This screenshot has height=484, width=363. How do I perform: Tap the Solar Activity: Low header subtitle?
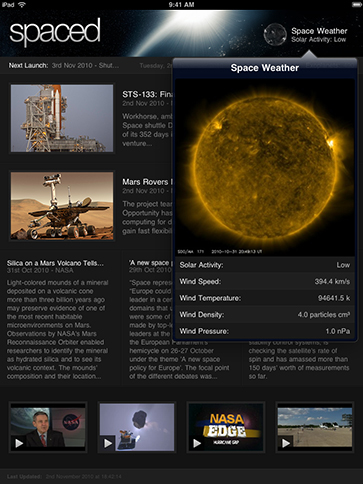point(319,40)
